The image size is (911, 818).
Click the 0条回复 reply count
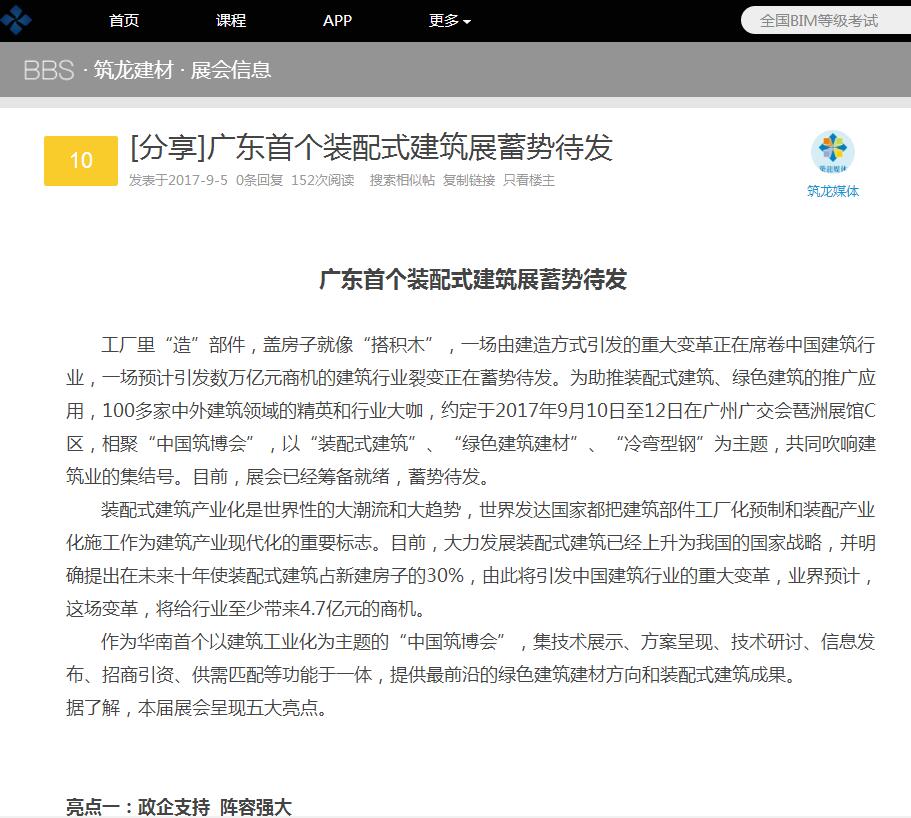point(260,181)
